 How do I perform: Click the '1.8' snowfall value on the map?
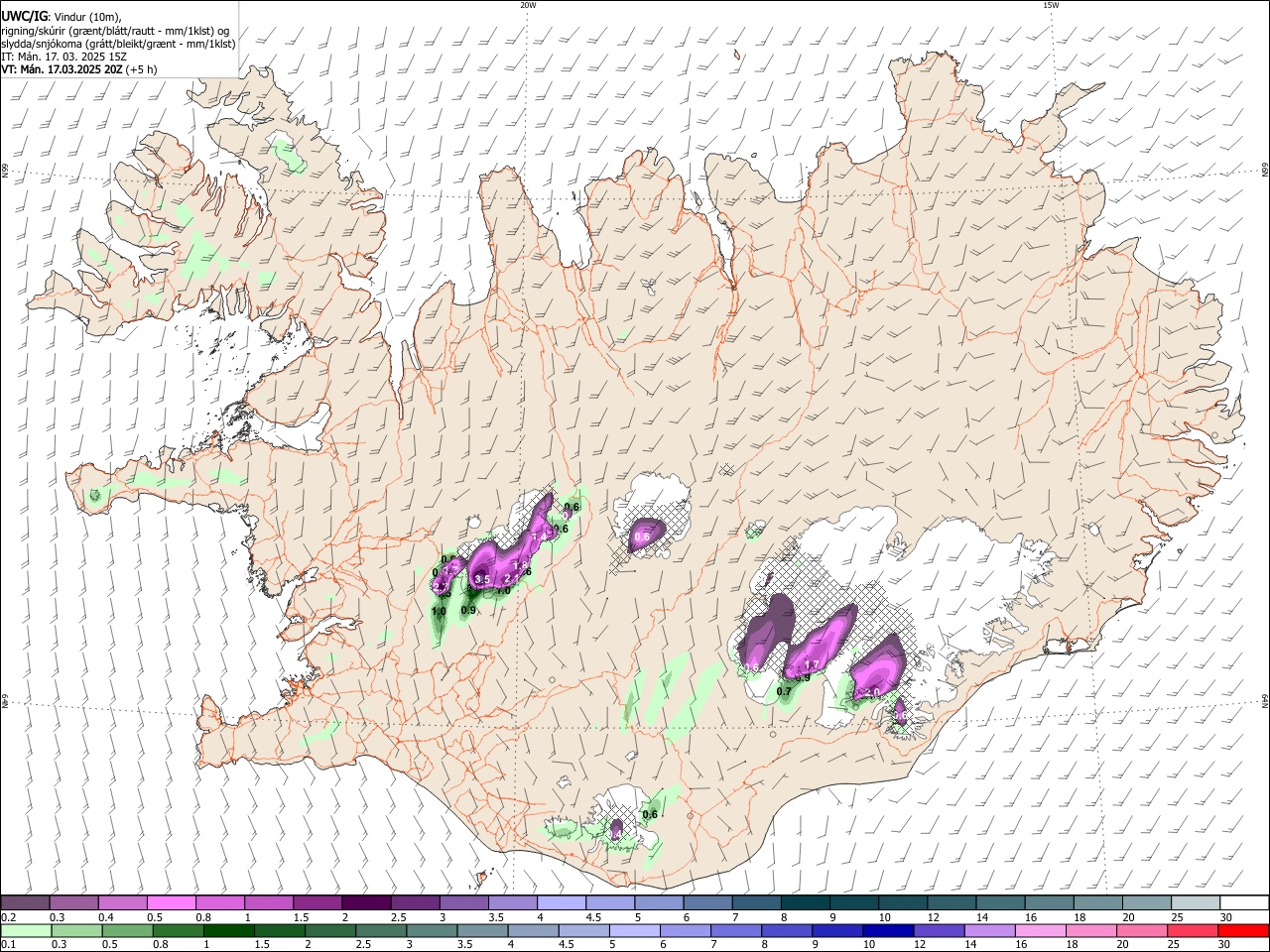pyautogui.click(x=521, y=565)
